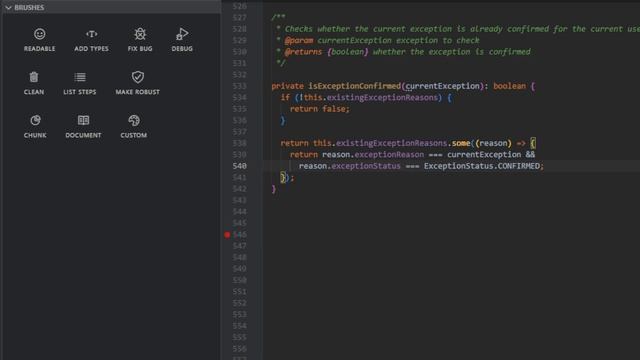Apply the Readable brush
Image resolution: width=640 pixels, height=360 pixels.
point(39,40)
